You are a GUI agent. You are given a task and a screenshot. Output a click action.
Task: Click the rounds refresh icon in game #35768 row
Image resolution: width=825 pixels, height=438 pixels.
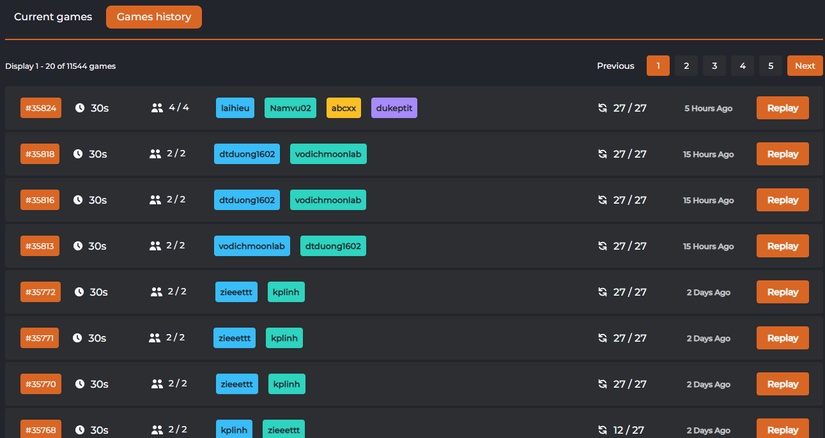pos(602,430)
